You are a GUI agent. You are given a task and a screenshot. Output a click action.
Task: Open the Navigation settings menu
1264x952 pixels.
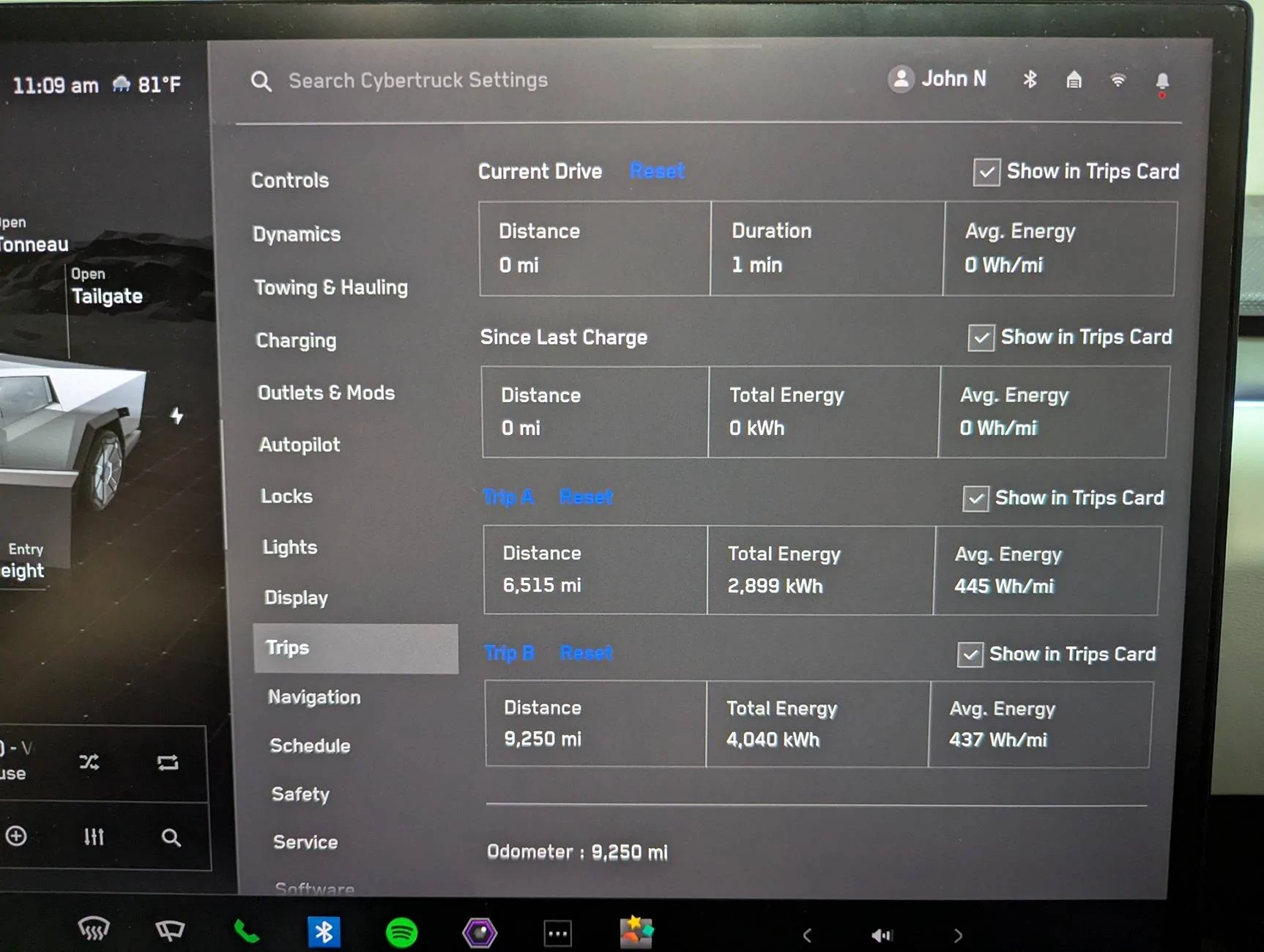(x=314, y=697)
